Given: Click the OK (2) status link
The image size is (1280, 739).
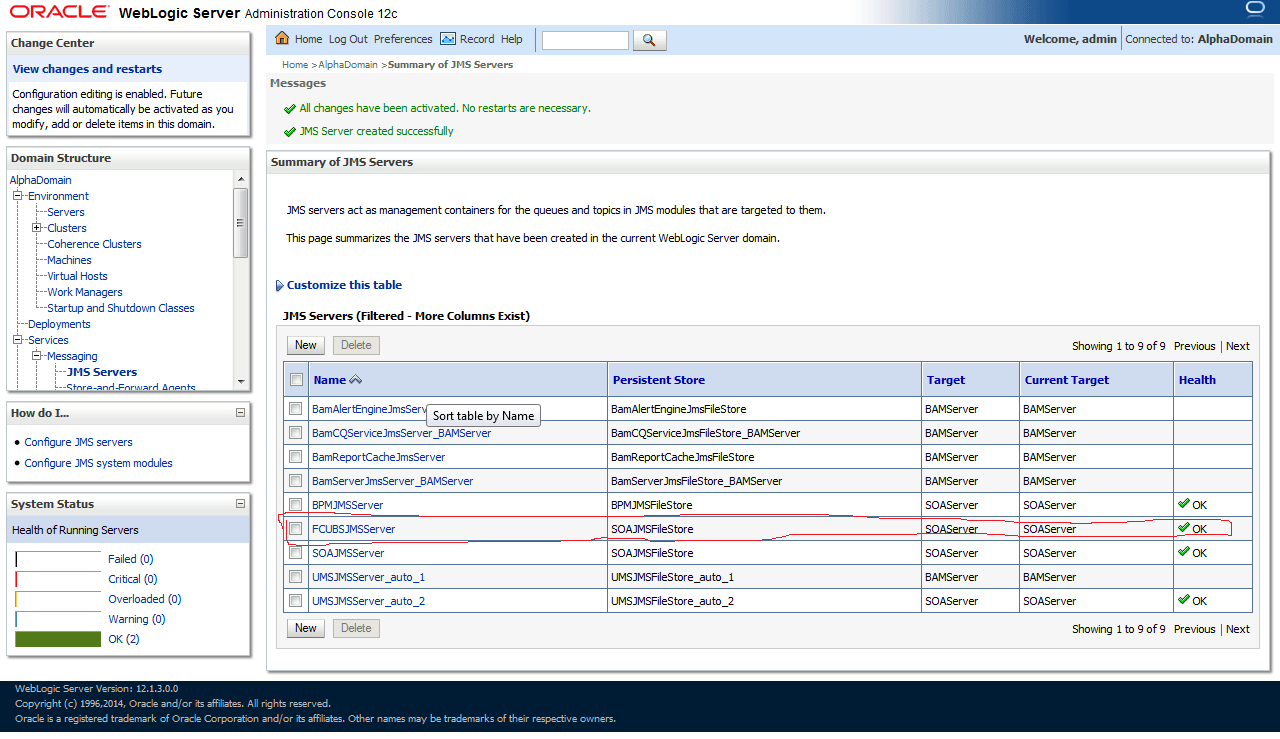Looking at the screenshot, I should [x=124, y=639].
